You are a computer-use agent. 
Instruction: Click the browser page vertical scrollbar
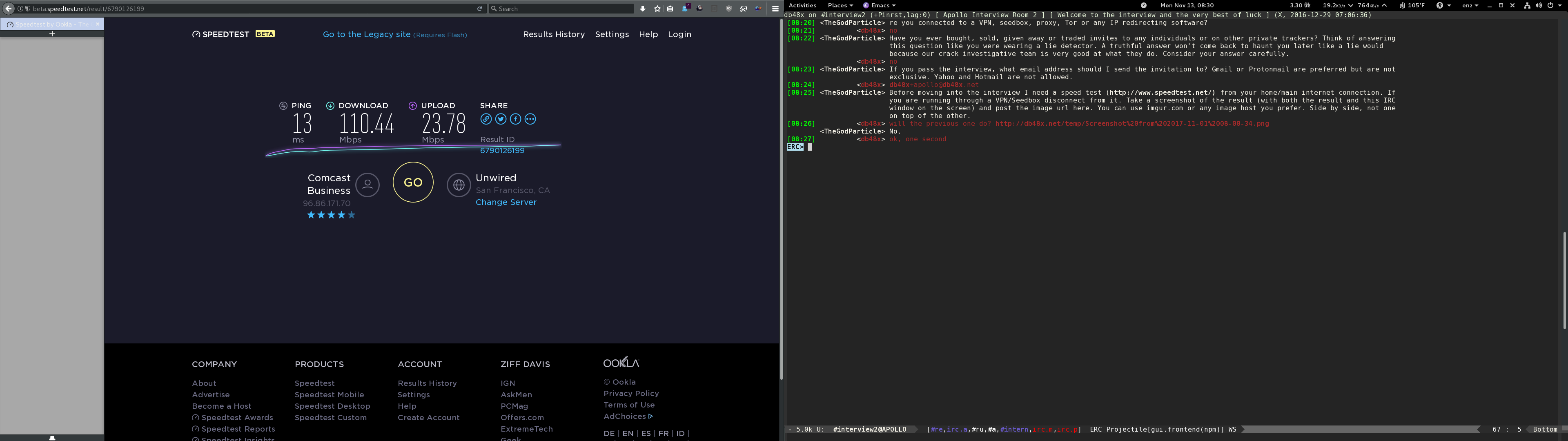[x=781, y=199]
